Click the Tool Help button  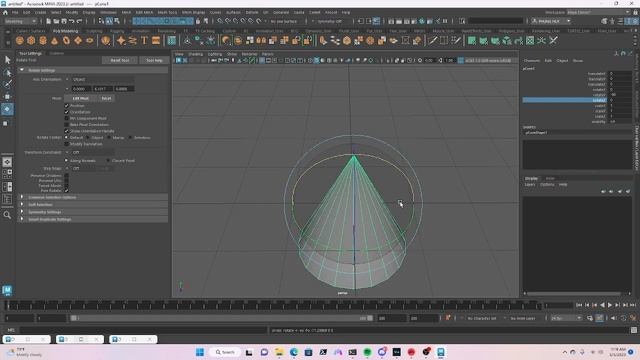tap(154, 60)
